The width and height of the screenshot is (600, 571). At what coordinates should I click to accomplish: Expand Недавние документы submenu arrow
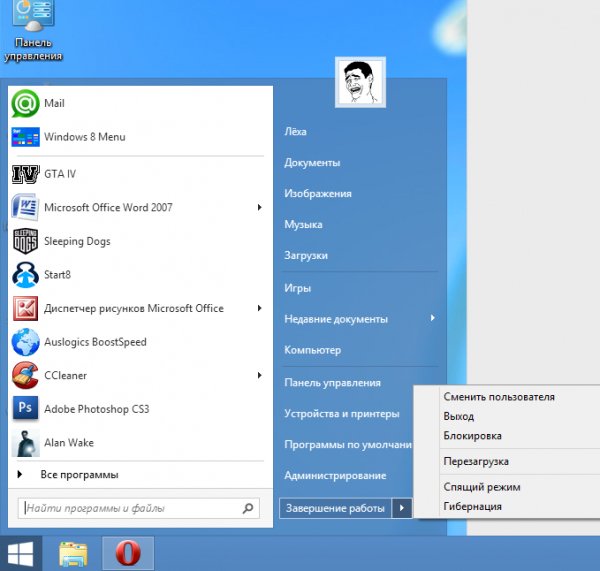click(x=432, y=318)
